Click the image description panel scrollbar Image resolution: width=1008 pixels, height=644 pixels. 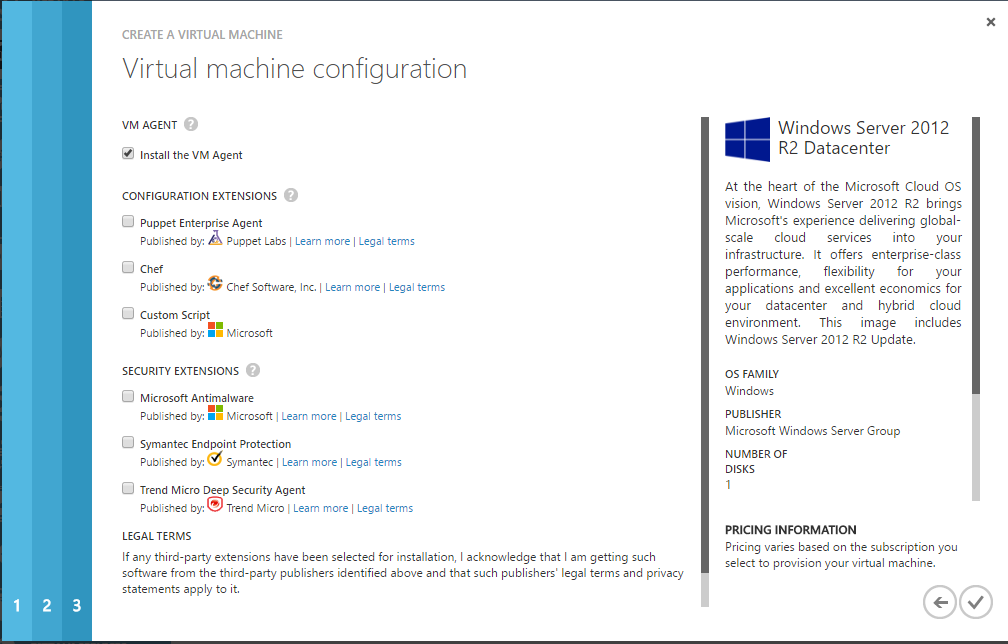(976, 309)
